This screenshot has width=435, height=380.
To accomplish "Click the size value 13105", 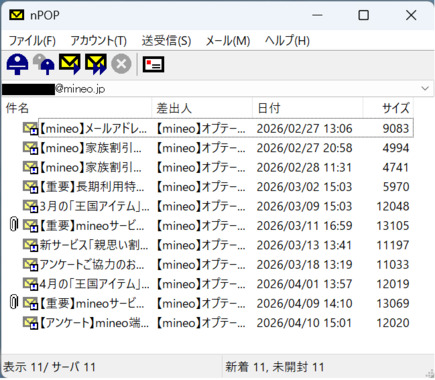I will point(393,226).
